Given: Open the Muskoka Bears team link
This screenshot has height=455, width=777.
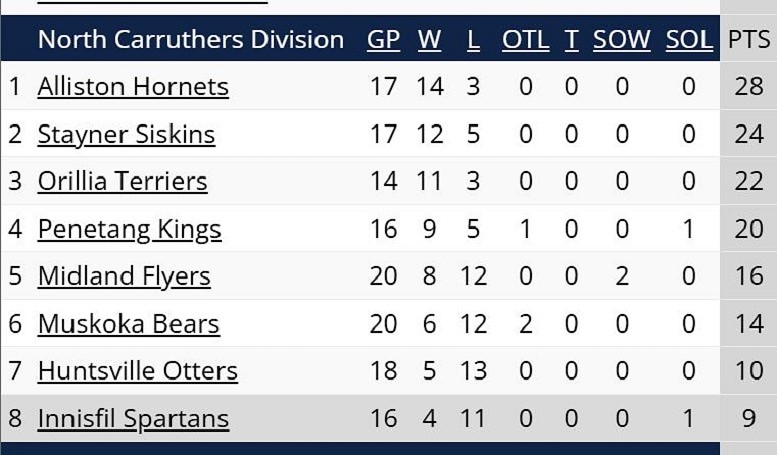Looking at the screenshot, I should click(x=128, y=324).
